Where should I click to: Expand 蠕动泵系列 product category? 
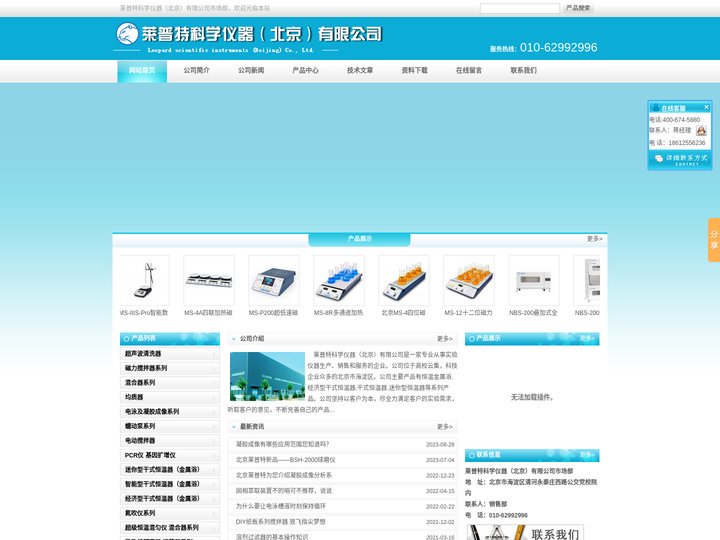(x=169, y=426)
